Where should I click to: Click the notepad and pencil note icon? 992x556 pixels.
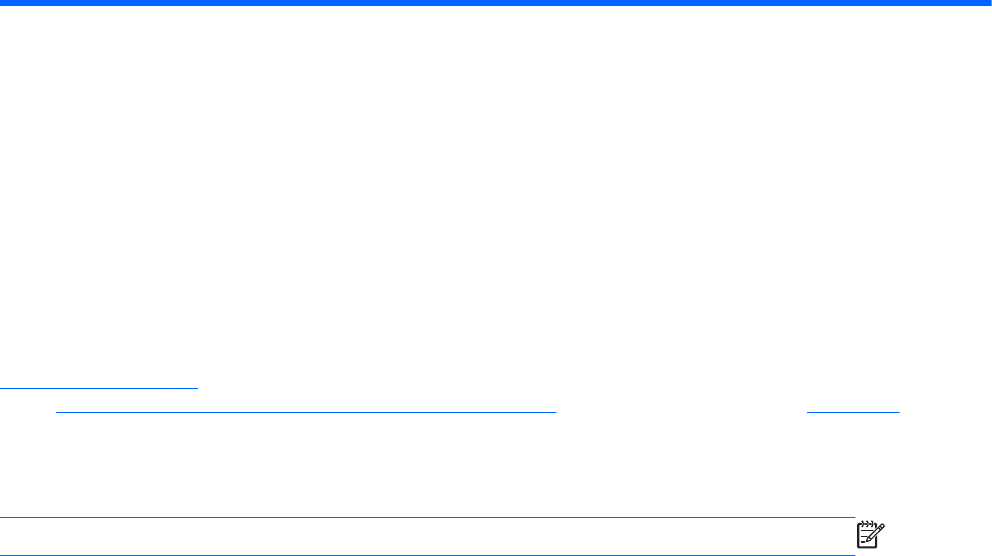click(870, 534)
